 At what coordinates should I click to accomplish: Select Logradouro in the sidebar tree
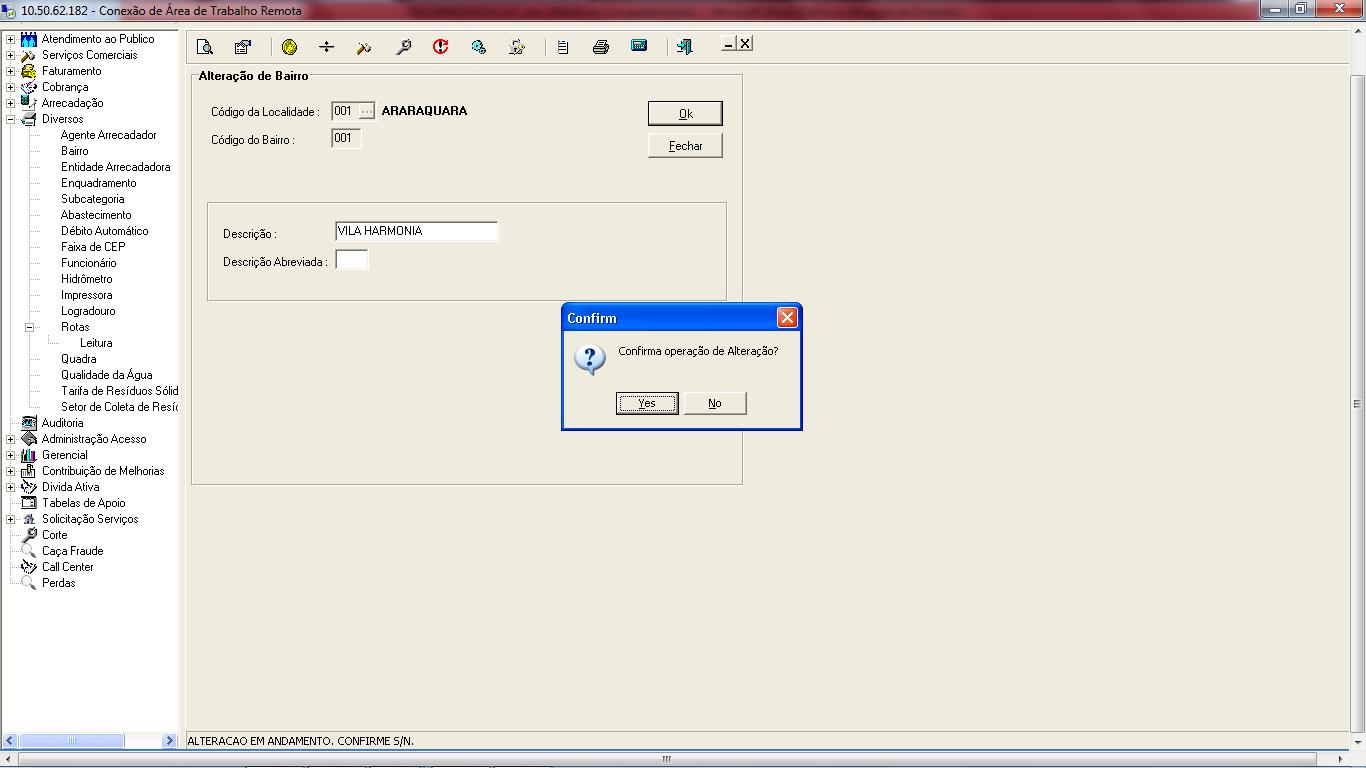click(88, 311)
